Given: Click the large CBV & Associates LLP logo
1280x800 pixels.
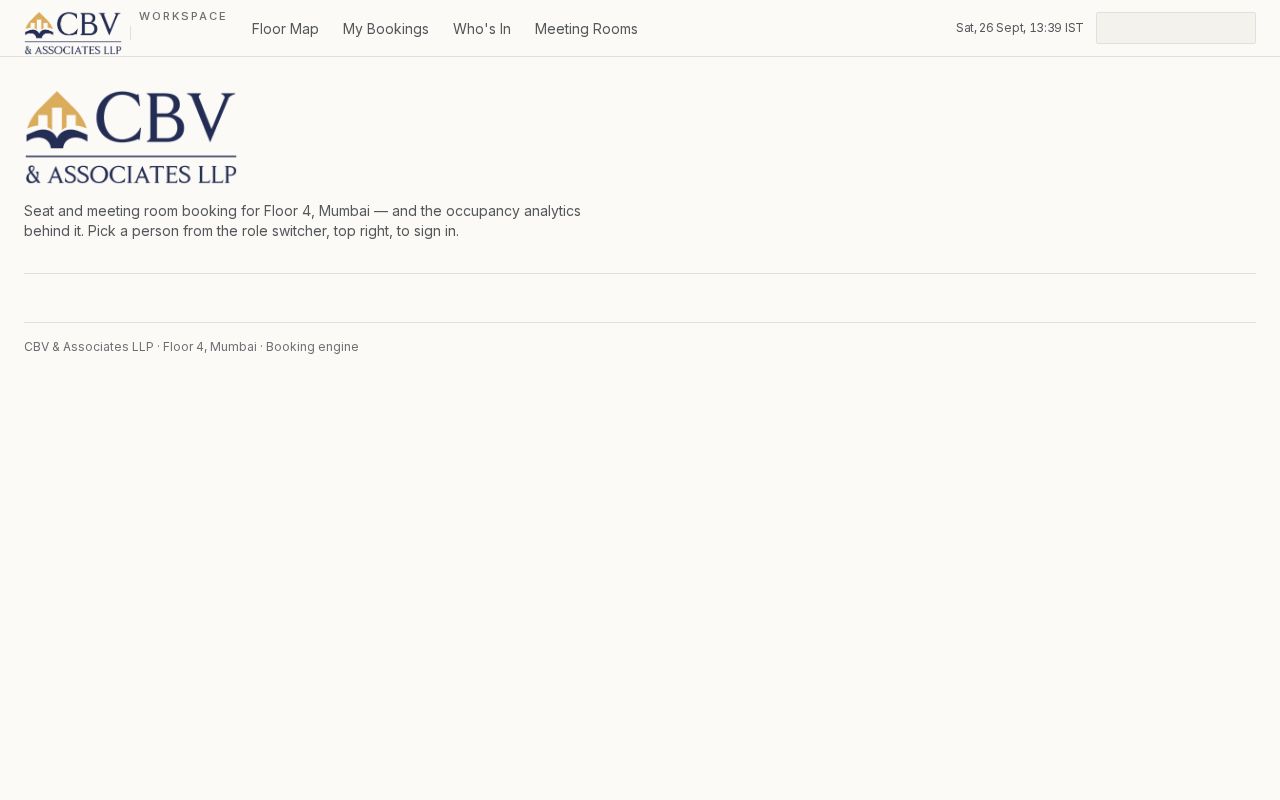Looking at the screenshot, I should (131, 137).
